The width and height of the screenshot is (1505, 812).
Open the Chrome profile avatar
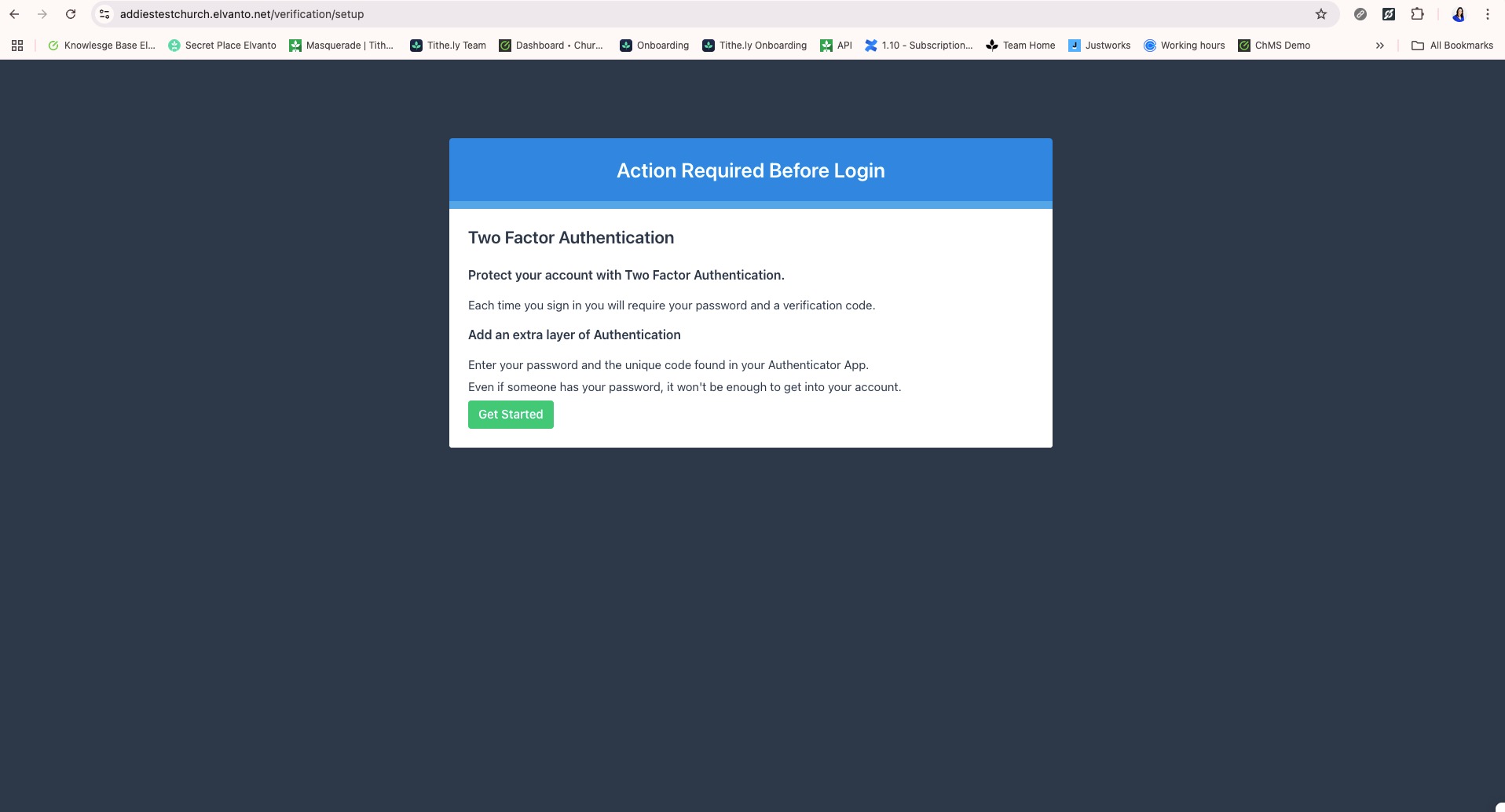1459,14
